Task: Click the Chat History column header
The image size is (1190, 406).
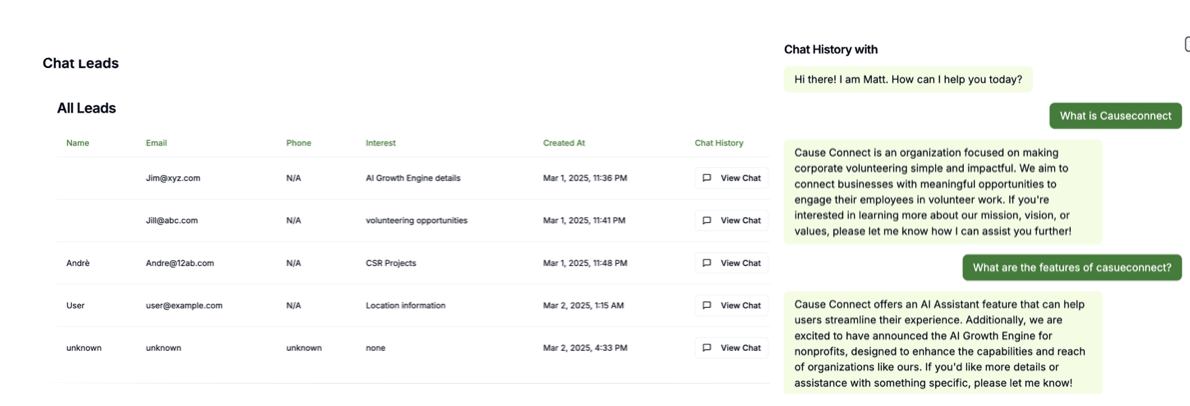Action: pyautogui.click(x=719, y=143)
